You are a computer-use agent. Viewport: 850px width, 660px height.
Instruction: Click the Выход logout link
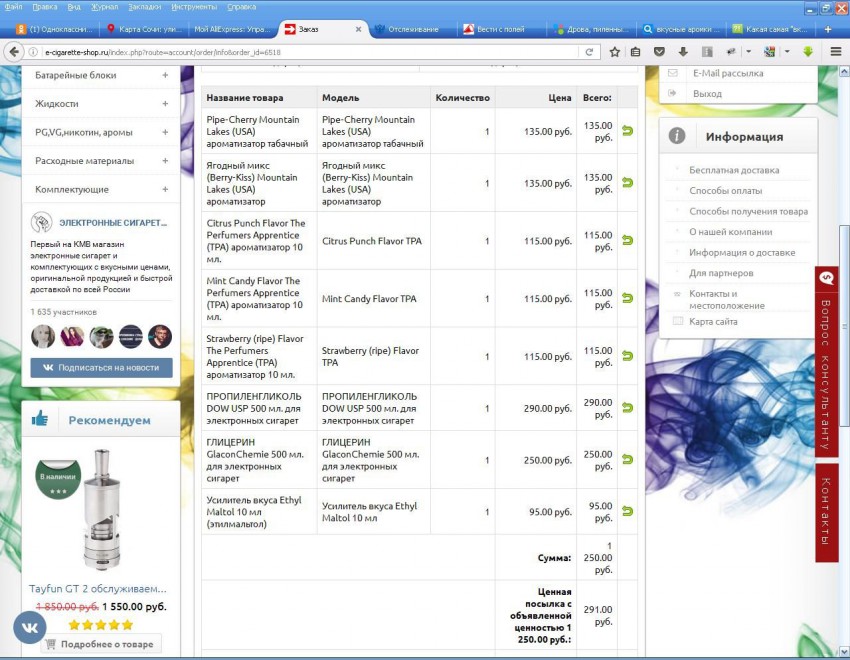[707, 93]
